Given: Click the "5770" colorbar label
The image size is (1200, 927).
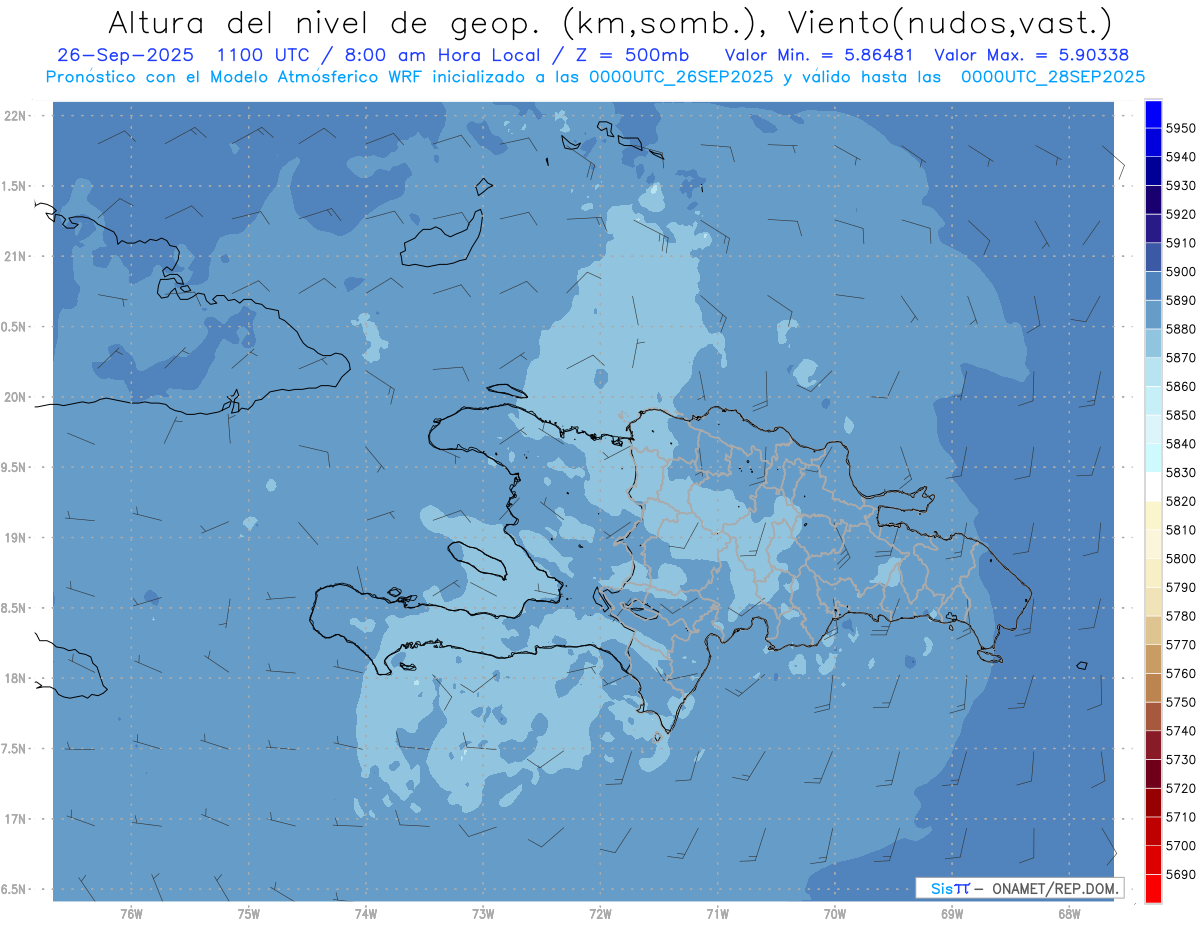Looking at the screenshot, I should click(1181, 644).
